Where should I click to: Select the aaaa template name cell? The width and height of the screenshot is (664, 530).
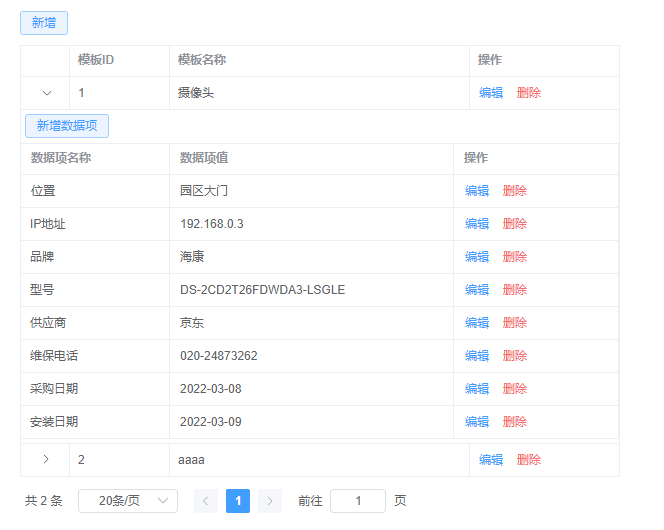pos(319,460)
